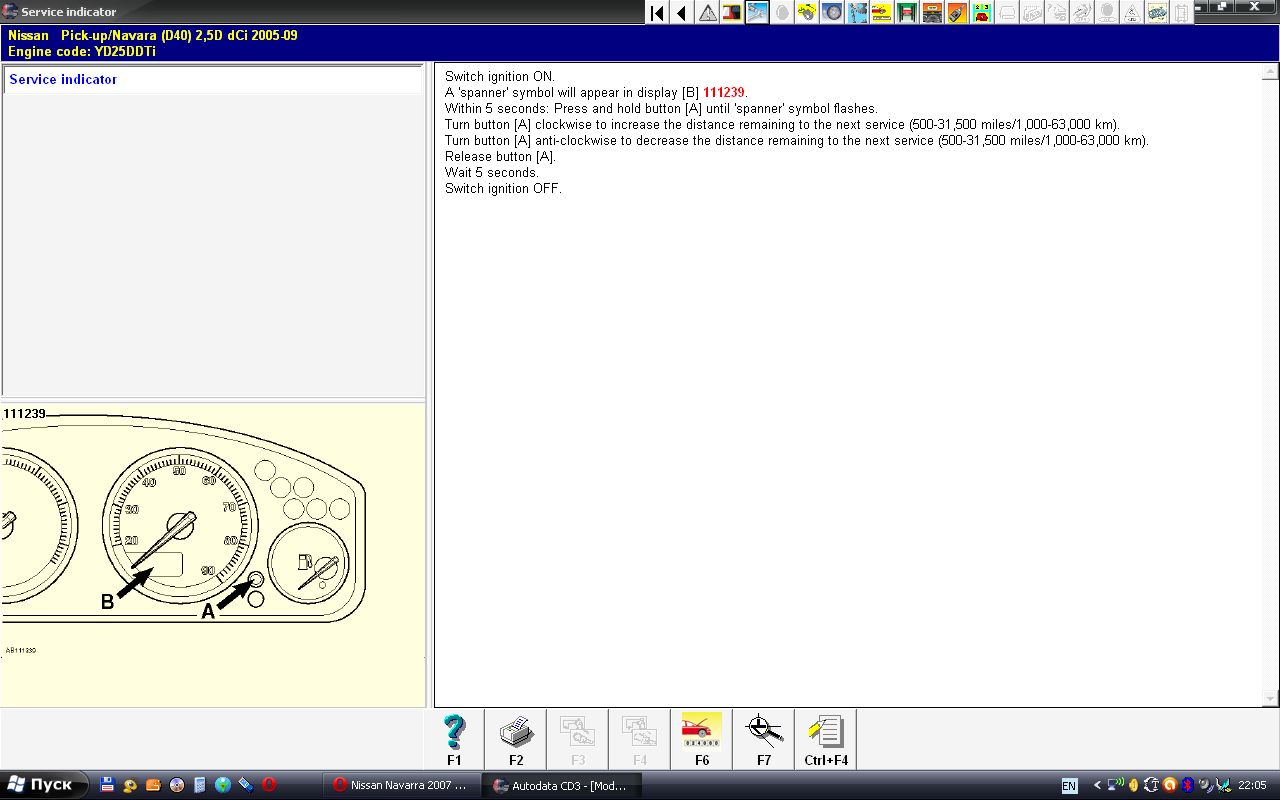
Task: Click the warning triangle toolbar icon
Action: pyautogui.click(x=707, y=13)
